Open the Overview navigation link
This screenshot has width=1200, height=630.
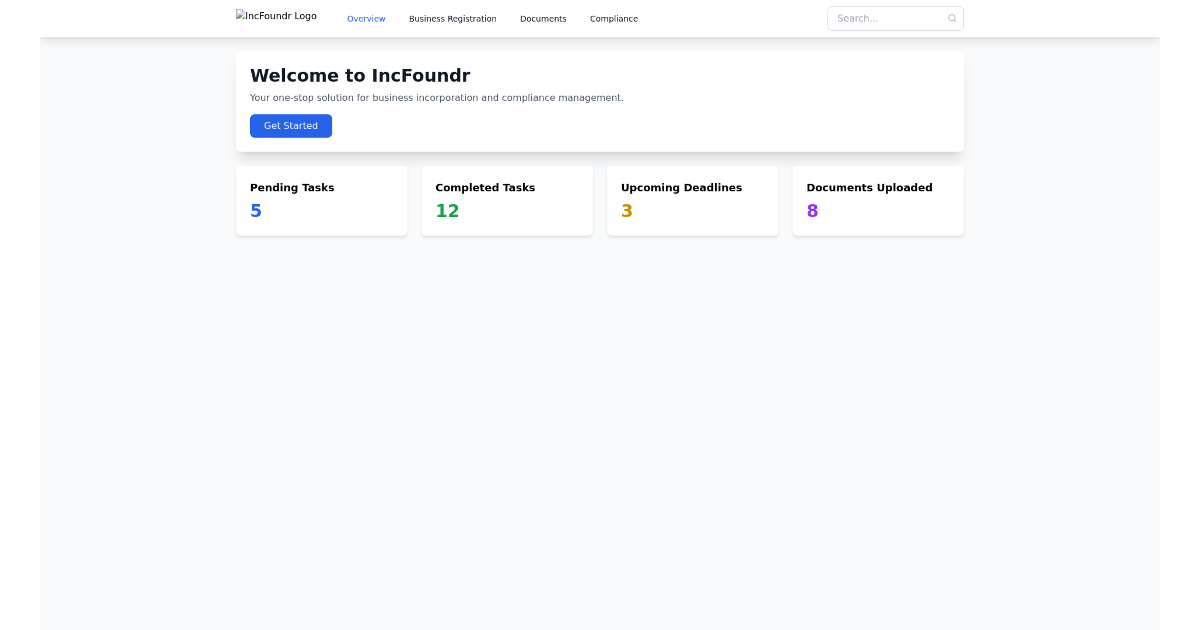click(366, 18)
